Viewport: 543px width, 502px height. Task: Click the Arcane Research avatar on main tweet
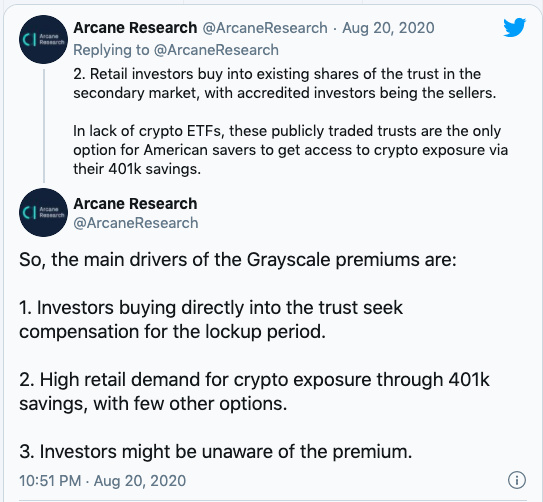[43, 212]
